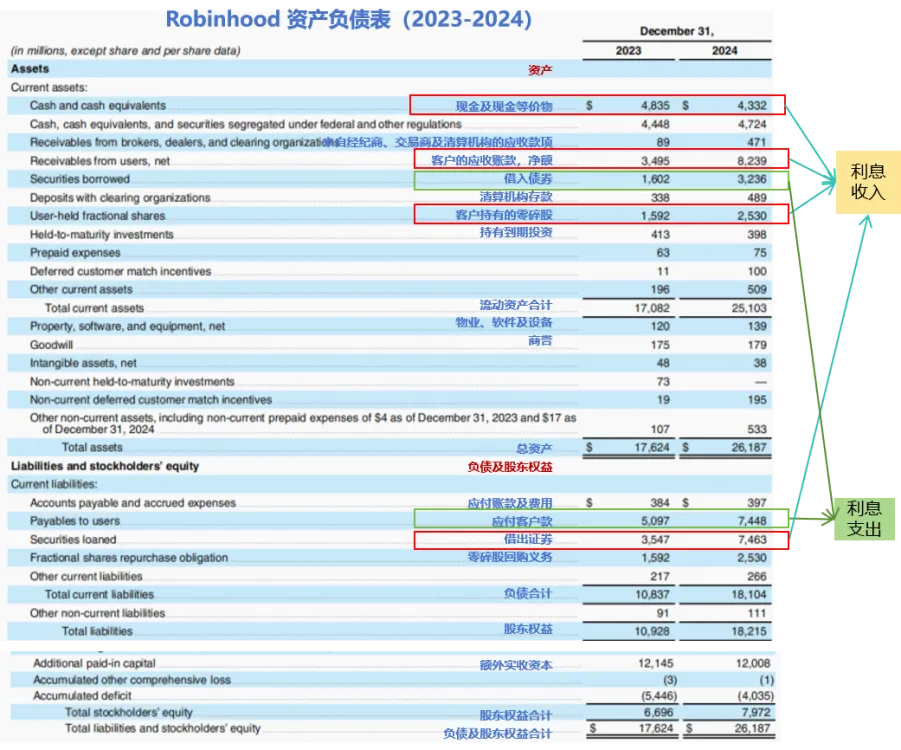Screen dimensions: 901x750
Task: Click 'Accumulated deficit' row label
Action: [x=82, y=696]
